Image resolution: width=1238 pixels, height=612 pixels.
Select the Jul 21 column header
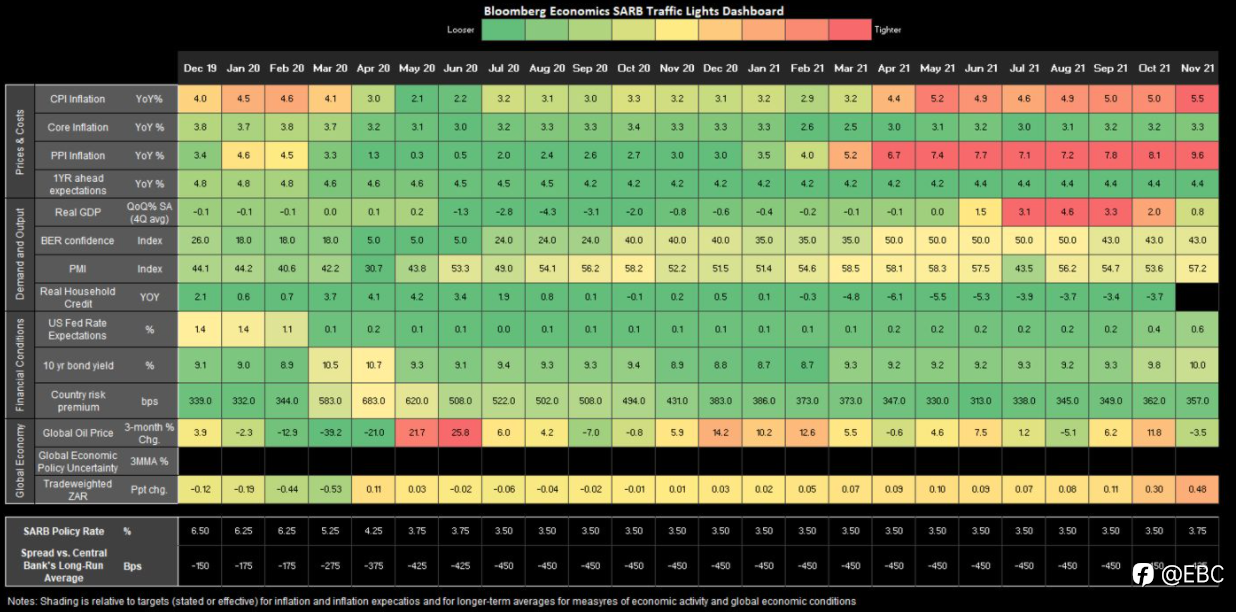click(x=1023, y=68)
